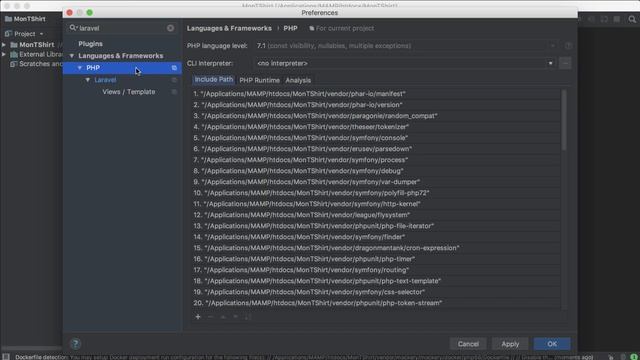Select include path phpunit/php-file-iterator
This screenshot has width=640, height=360.
[x=376, y=226]
